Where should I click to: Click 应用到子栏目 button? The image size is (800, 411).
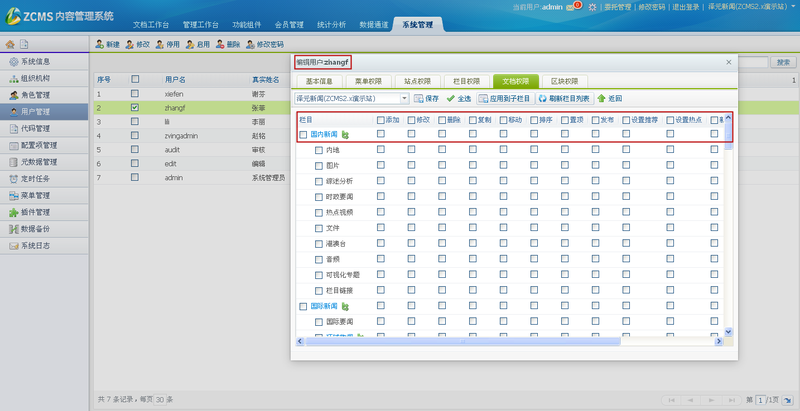[x=505, y=99]
